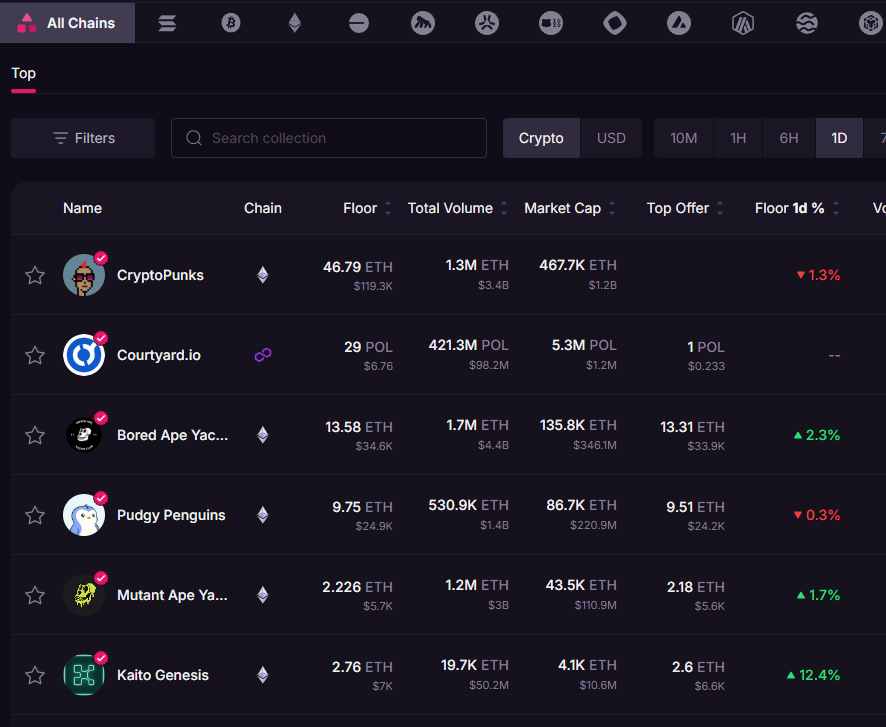Set timeframe to 1H
The image size is (886, 727).
738,138
